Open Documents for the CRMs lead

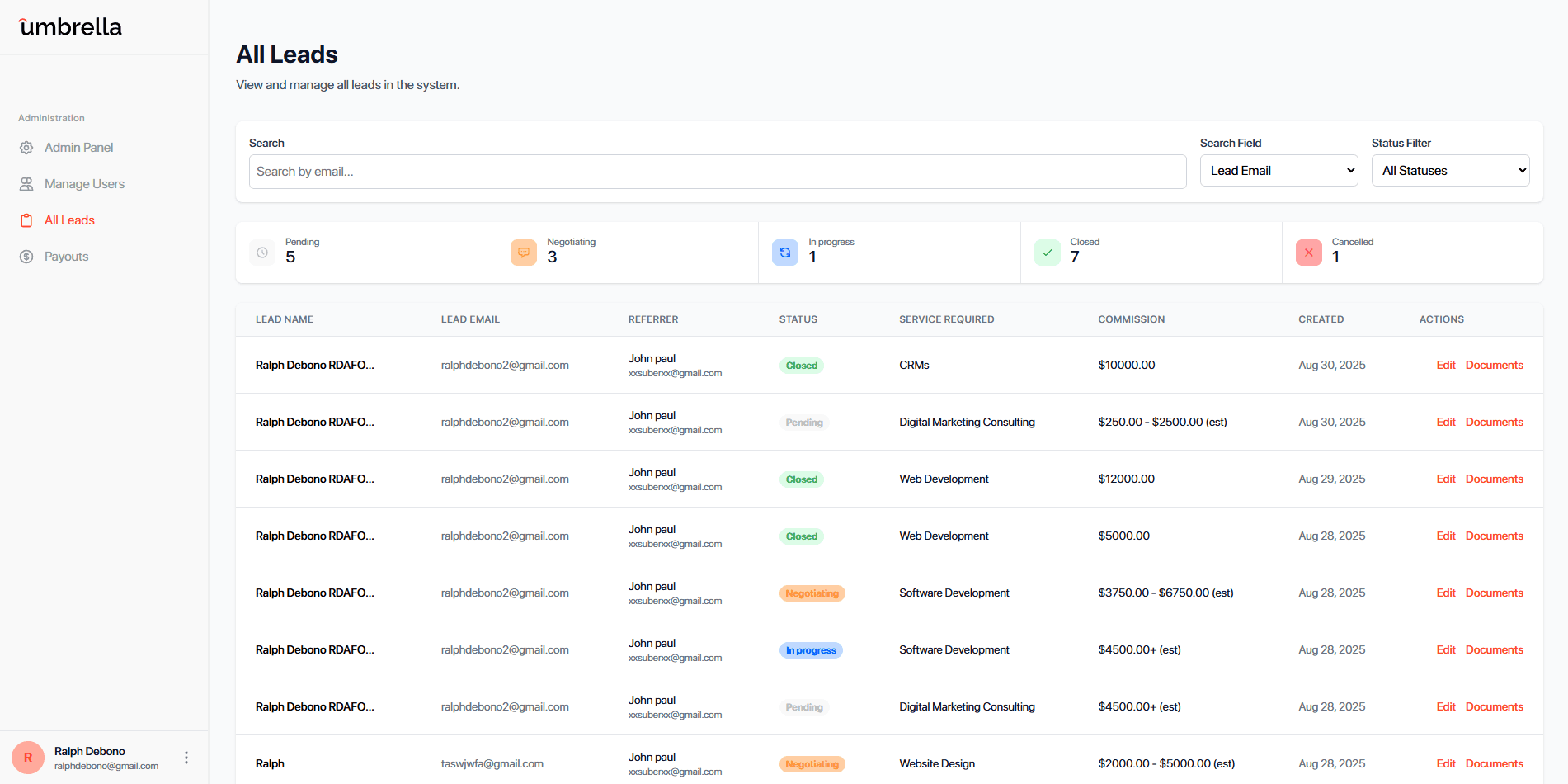[x=1494, y=365]
